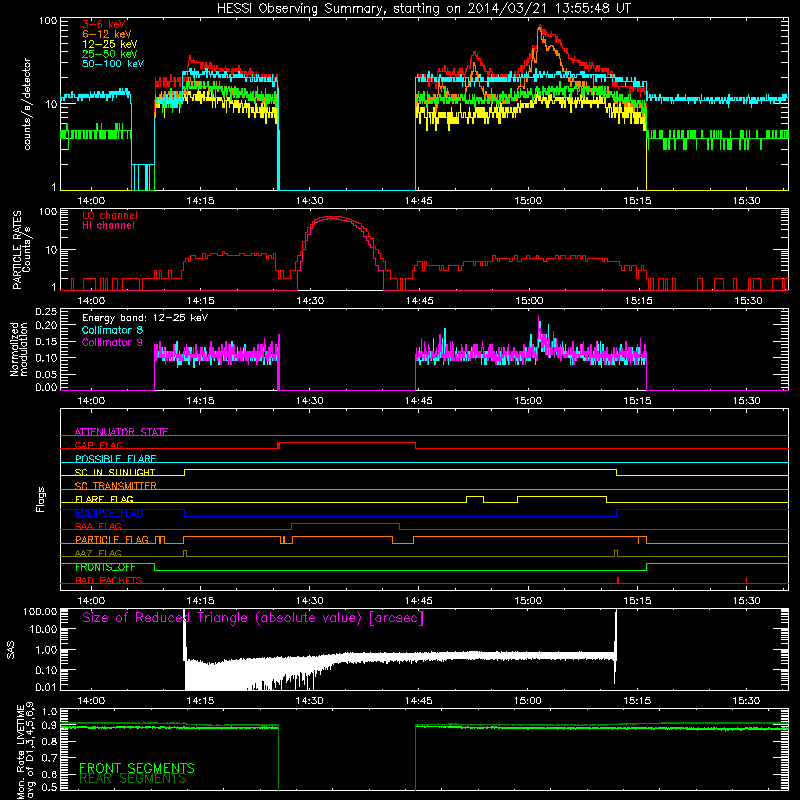
Task: Select the red '3-6 keV' legend label
Action: tap(104, 24)
